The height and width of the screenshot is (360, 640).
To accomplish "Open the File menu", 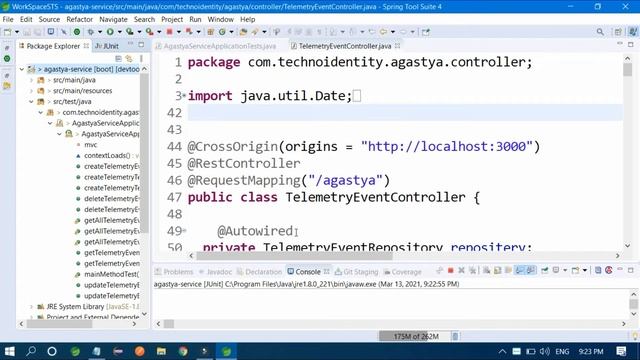I will pos(8,19).
